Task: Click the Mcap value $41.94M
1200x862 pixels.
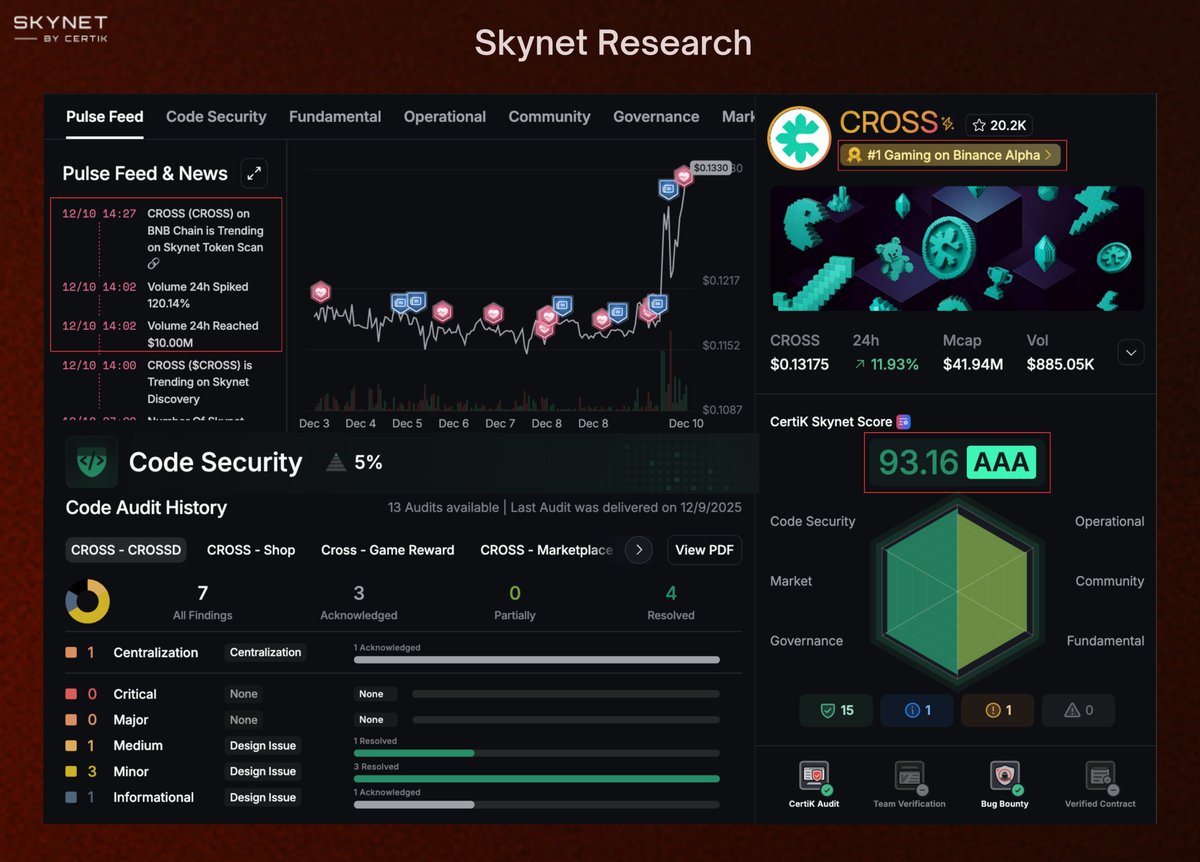Action: (973, 365)
